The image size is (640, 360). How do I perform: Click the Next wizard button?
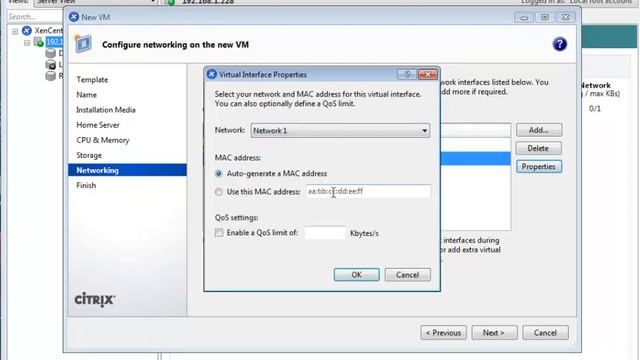pos(494,333)
